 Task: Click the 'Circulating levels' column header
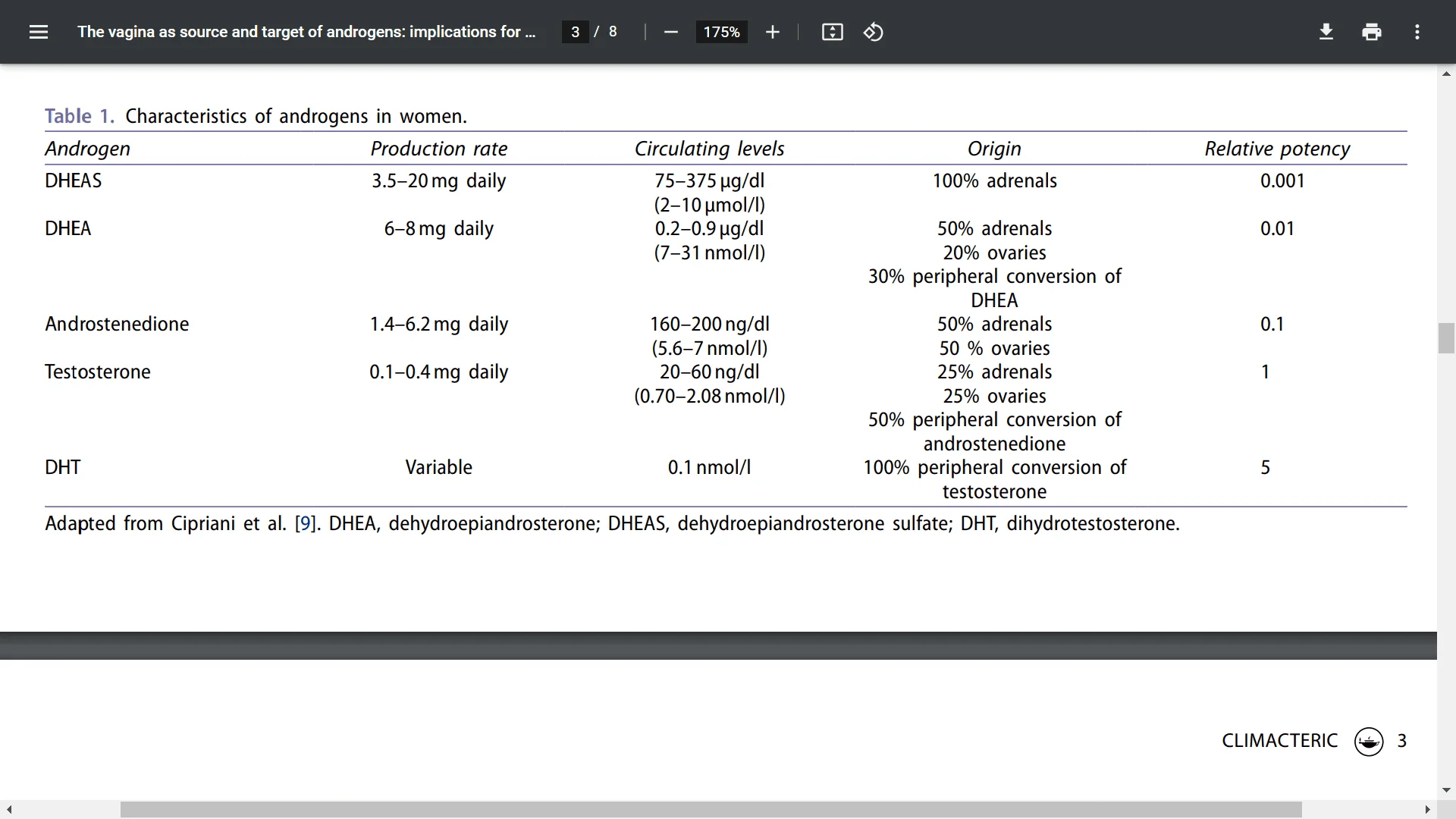[709, 149]
